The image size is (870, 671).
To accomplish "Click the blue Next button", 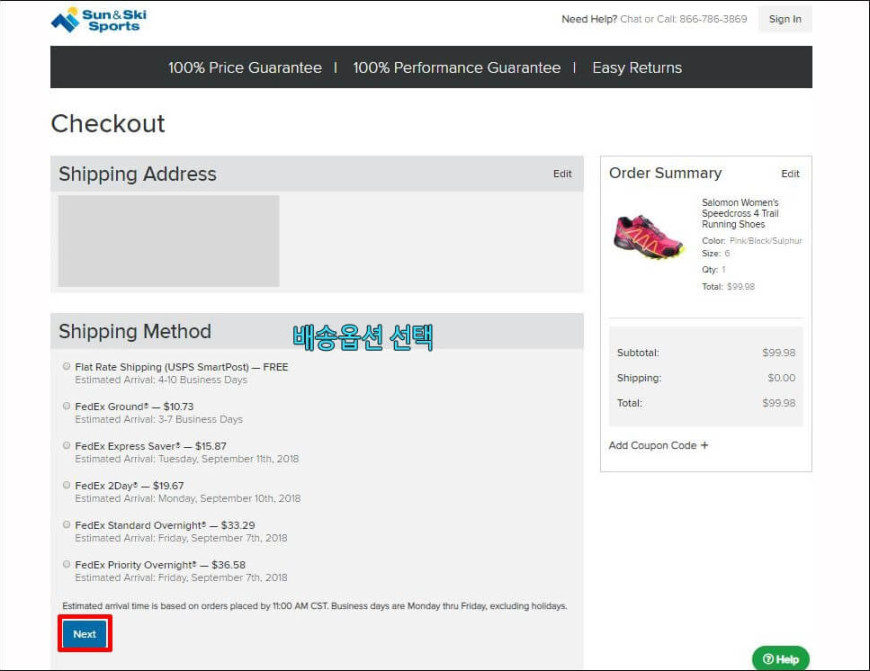I will pos(84,634).
